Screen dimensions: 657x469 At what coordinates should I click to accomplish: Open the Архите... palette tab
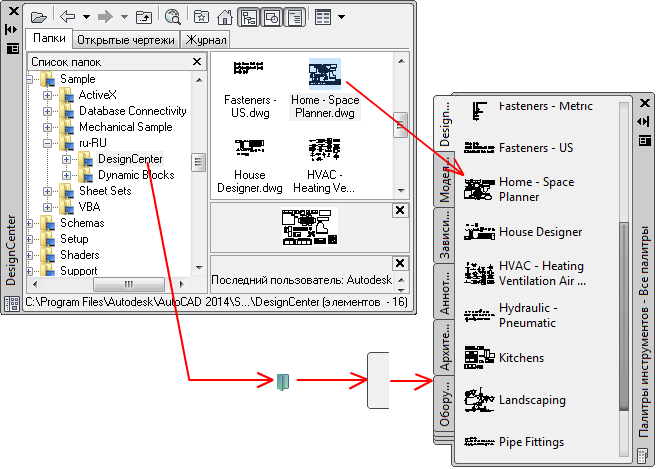click(444, 347)
